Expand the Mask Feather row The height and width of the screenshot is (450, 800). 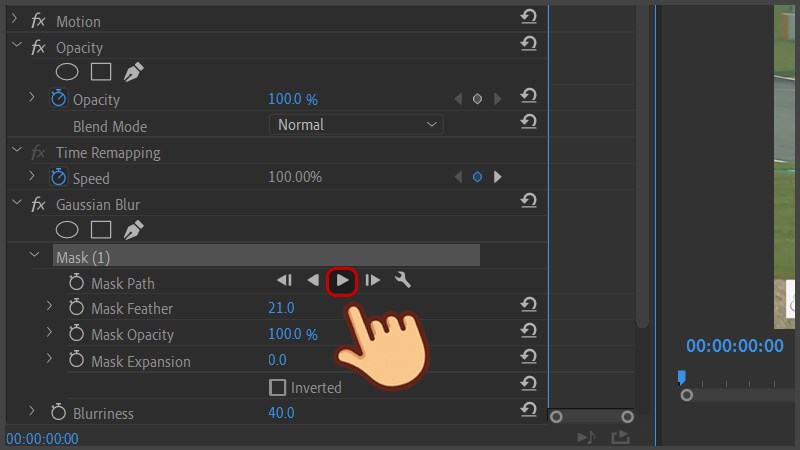pyautogui.click(x=49, y=306)
